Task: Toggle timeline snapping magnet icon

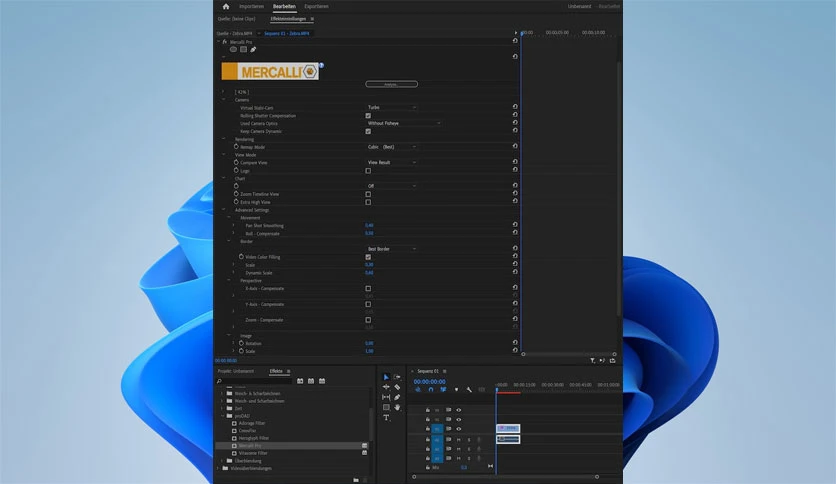Action: pos(431,390)
